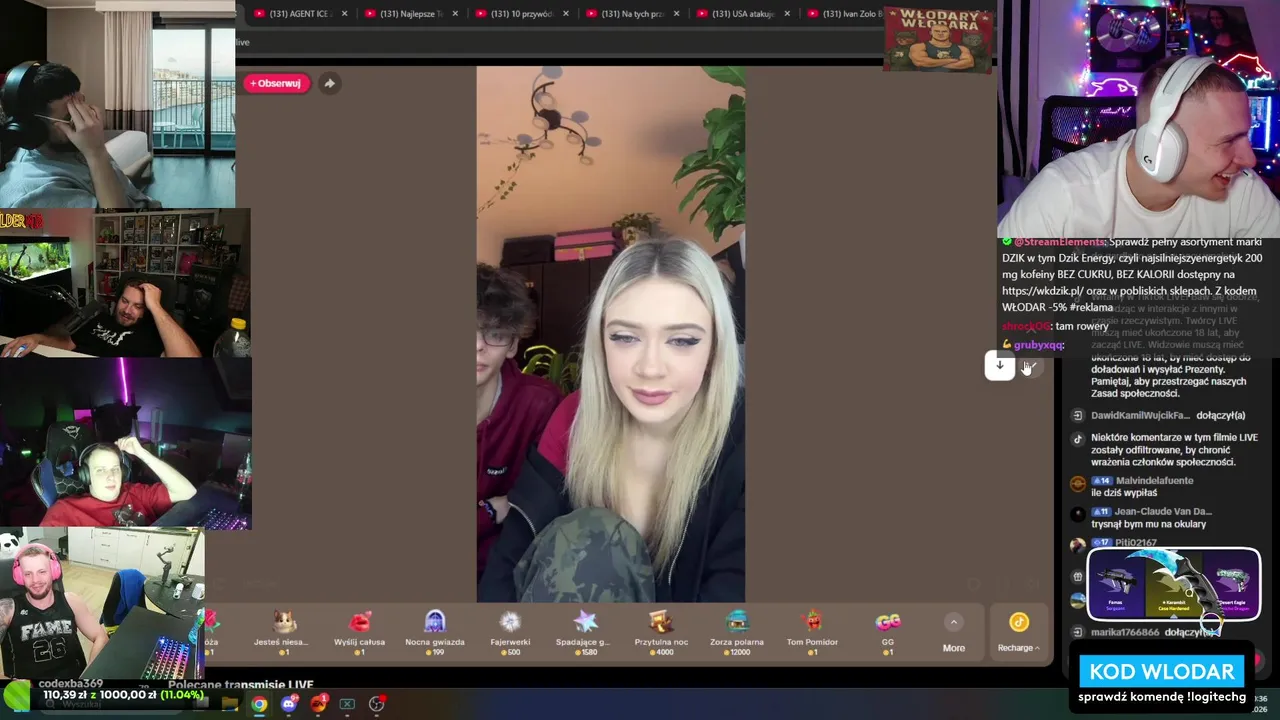Send the 'Przytulna noc' gift
The height and width of the screenshot is (720, 1280).
[x=661, y=632]
